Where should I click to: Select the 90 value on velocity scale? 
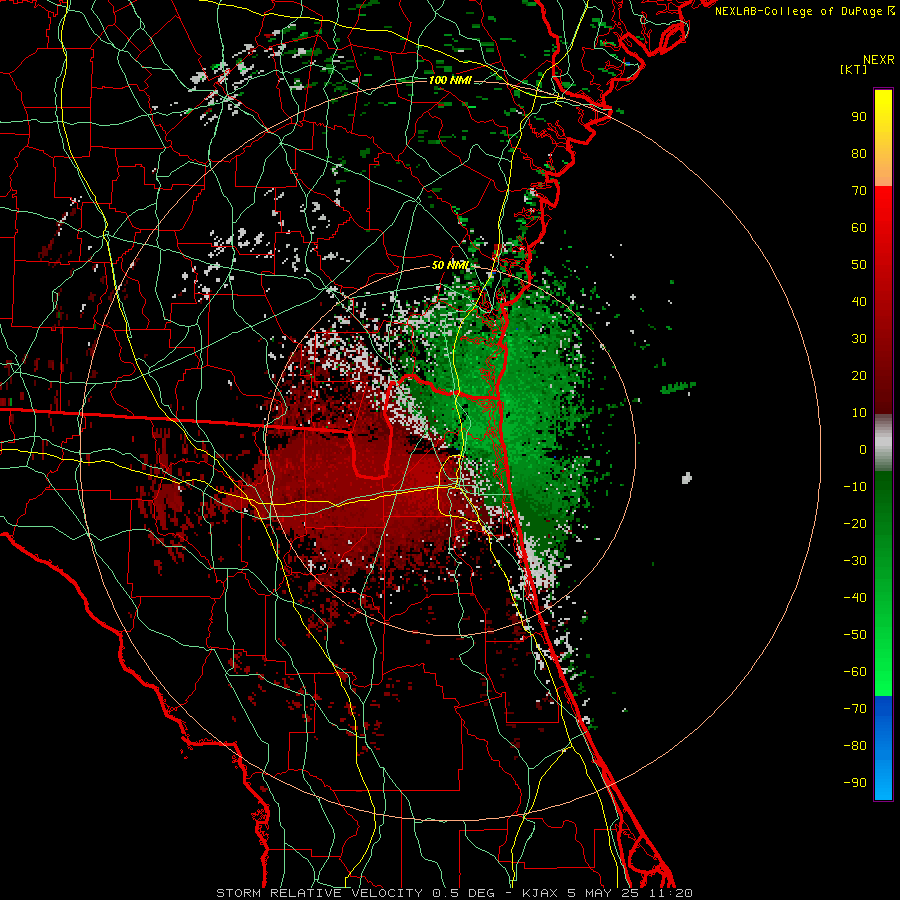pyautogui.click(x=859, y=117)
